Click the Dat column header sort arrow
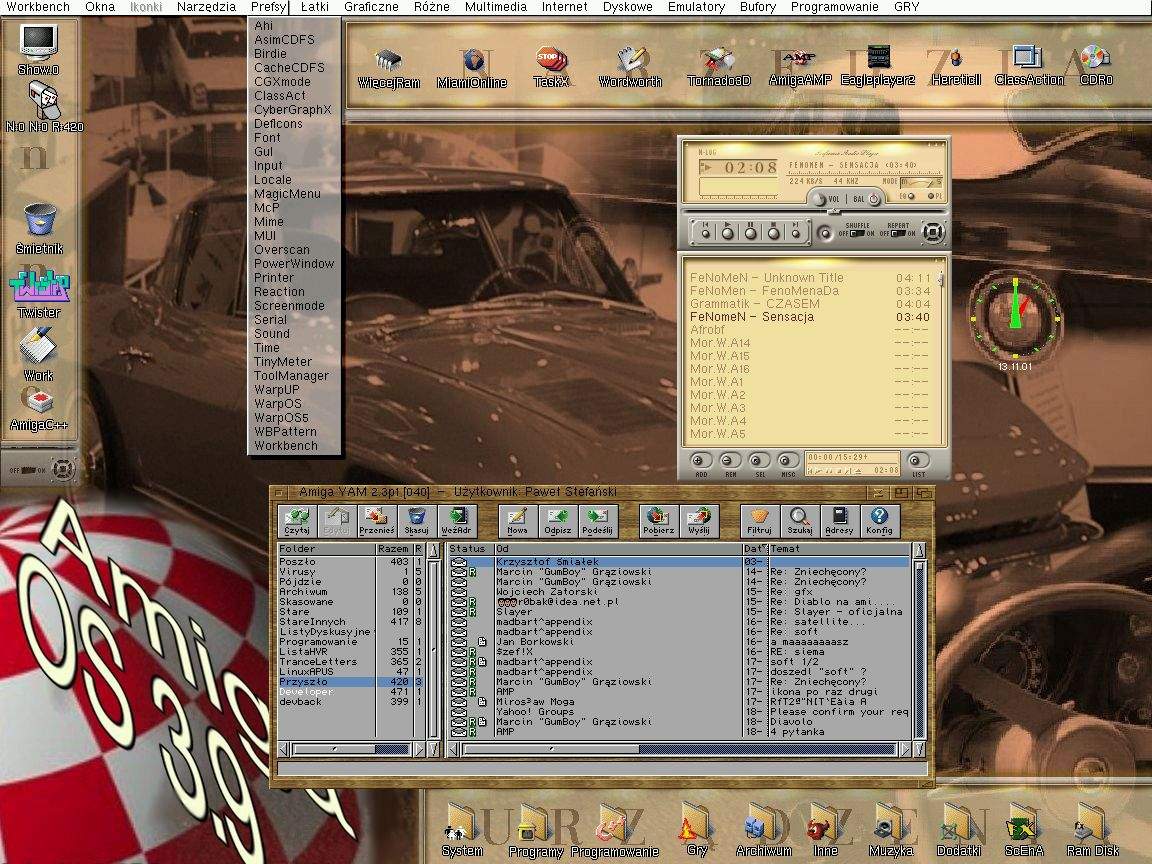This screenshot has height=864, width=1152. pos(765,548)
